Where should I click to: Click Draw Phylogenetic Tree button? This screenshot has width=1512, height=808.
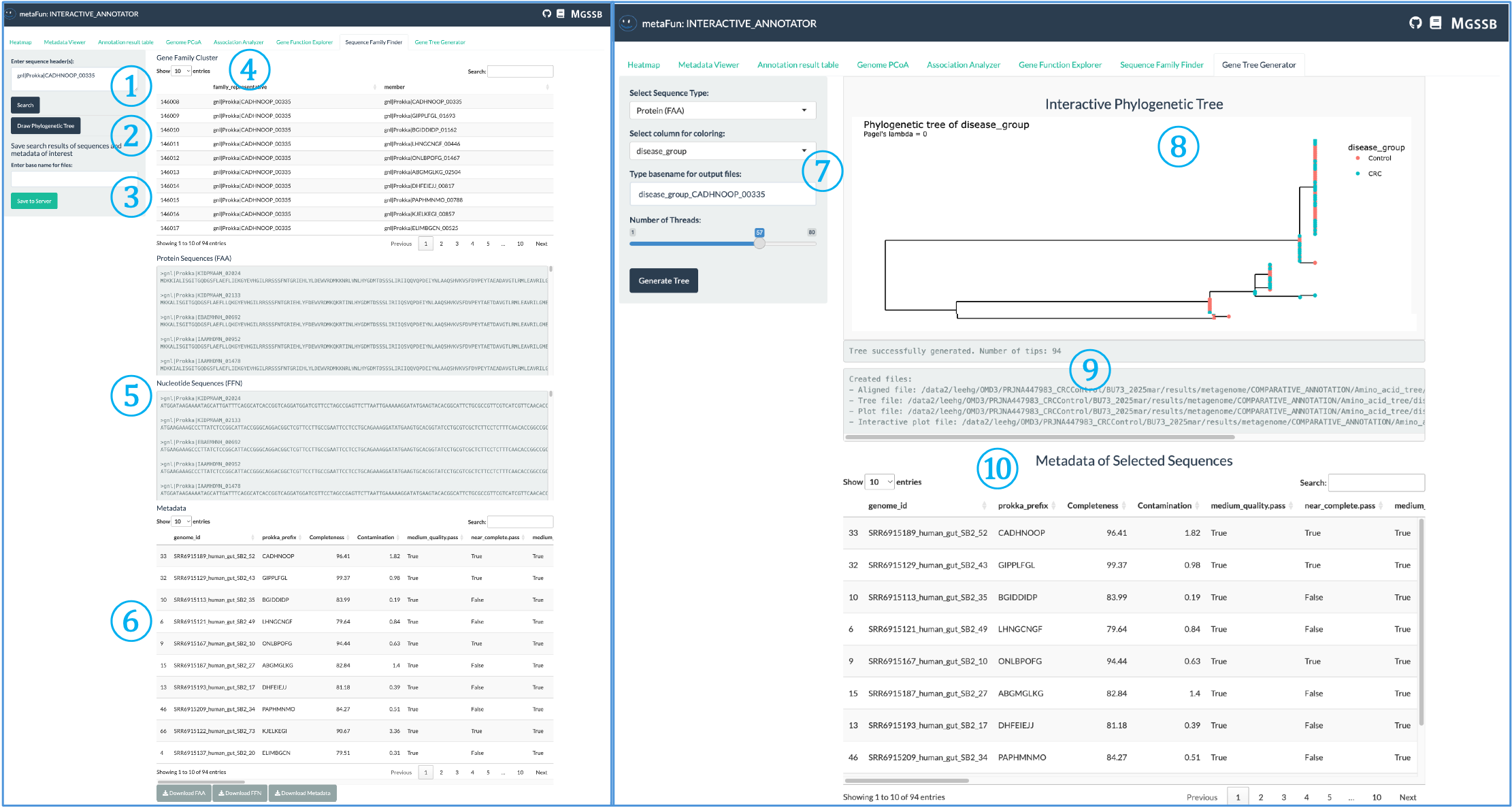pos(46,126)
